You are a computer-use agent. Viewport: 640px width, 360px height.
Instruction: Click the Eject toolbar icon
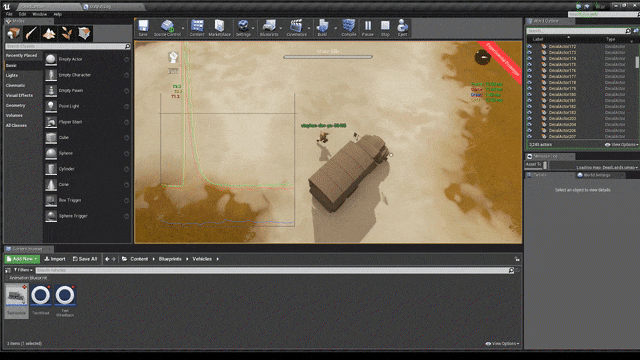(x=402, y=28)
